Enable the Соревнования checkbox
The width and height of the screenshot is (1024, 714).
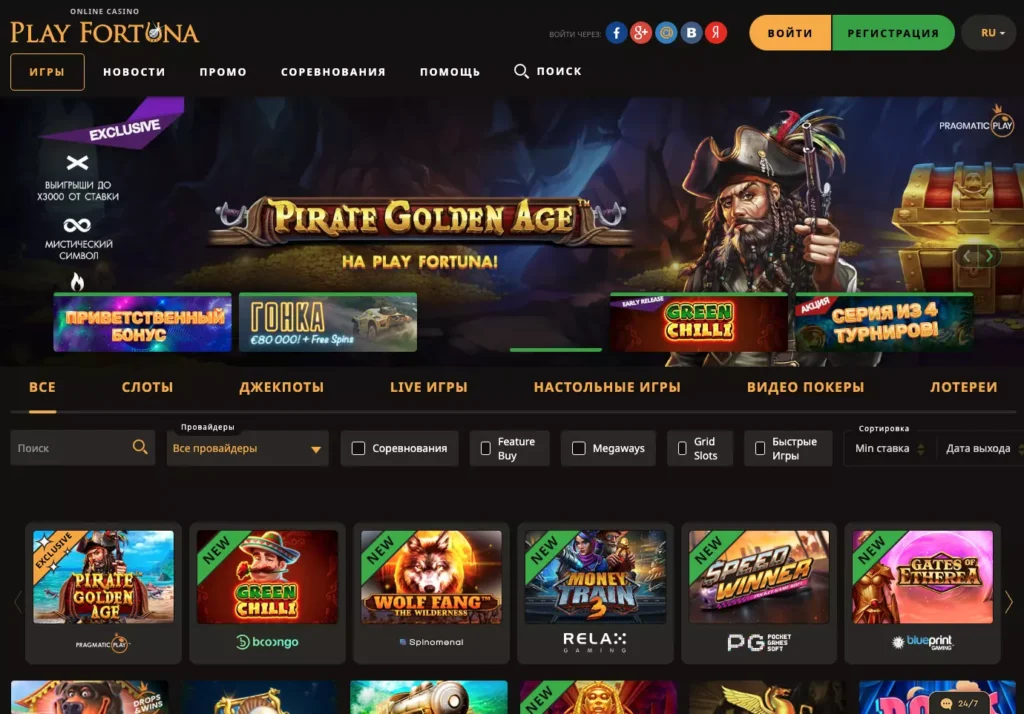click(x=358, y=448)
